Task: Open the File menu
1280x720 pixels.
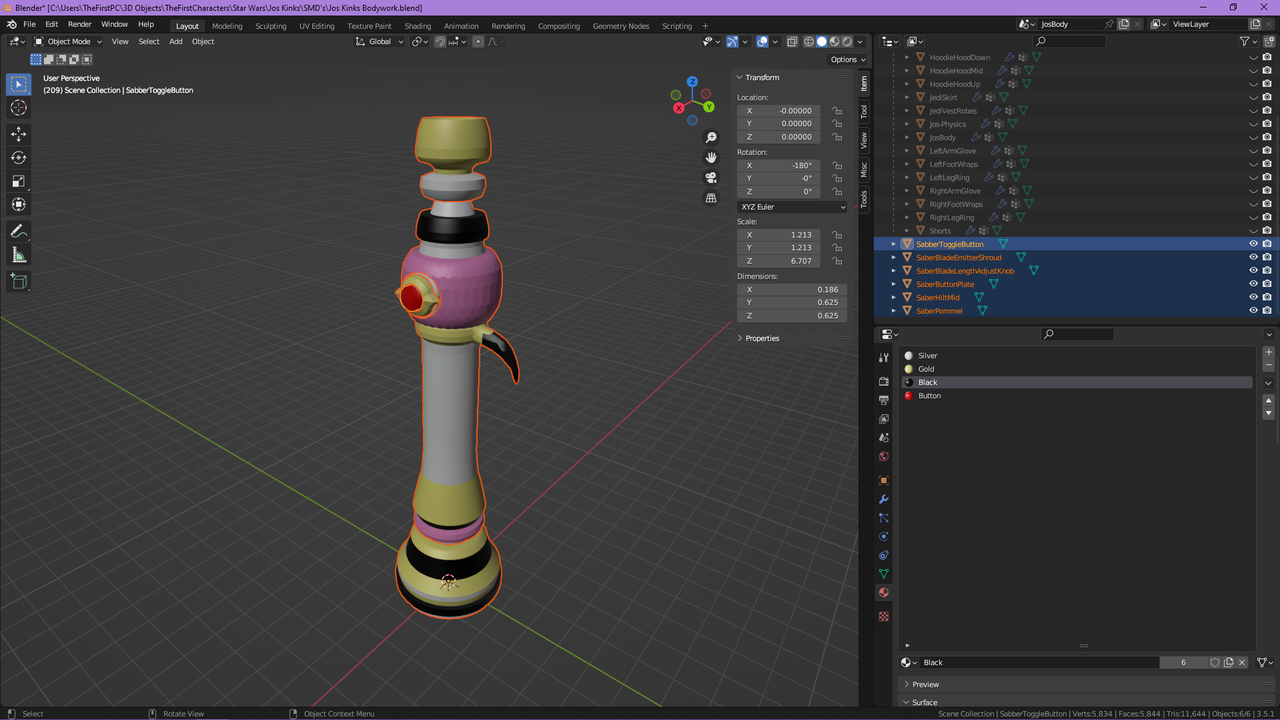Action: [x=29, y=24]
